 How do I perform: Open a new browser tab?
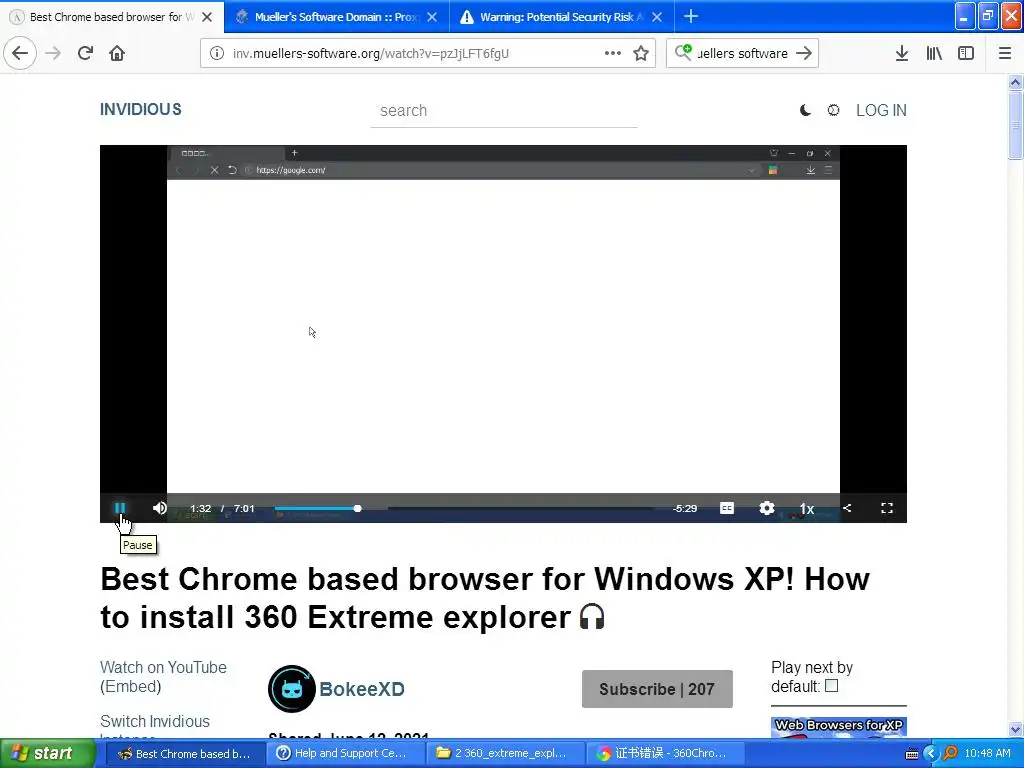[x=691, y=17]
